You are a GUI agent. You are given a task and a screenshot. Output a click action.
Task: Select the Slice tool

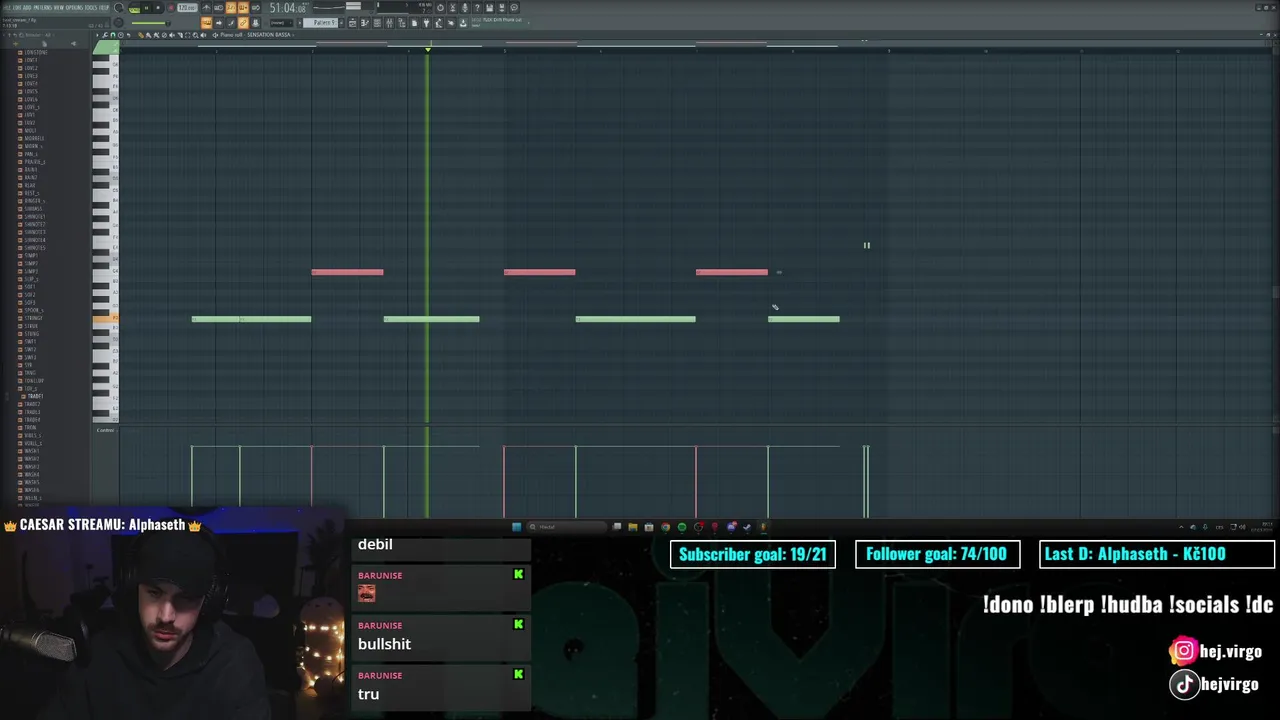pyautogui.click(x=180, y=35)
